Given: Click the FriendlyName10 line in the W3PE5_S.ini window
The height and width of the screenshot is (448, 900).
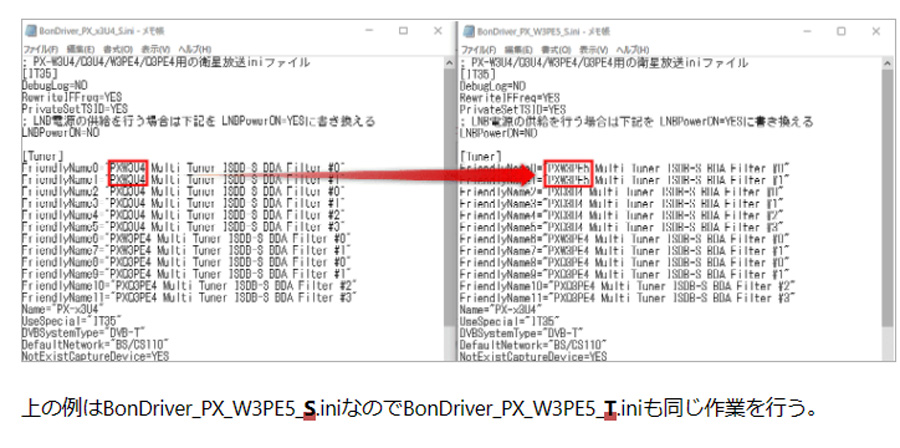Looking at the screenshot, I should [x=628, y=286].
